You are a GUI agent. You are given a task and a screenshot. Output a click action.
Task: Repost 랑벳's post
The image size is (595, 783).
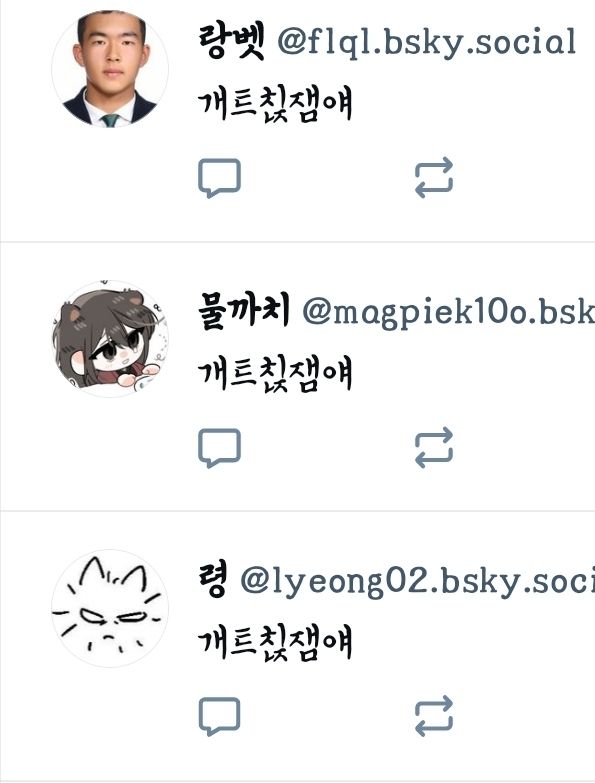coord(434,178)
